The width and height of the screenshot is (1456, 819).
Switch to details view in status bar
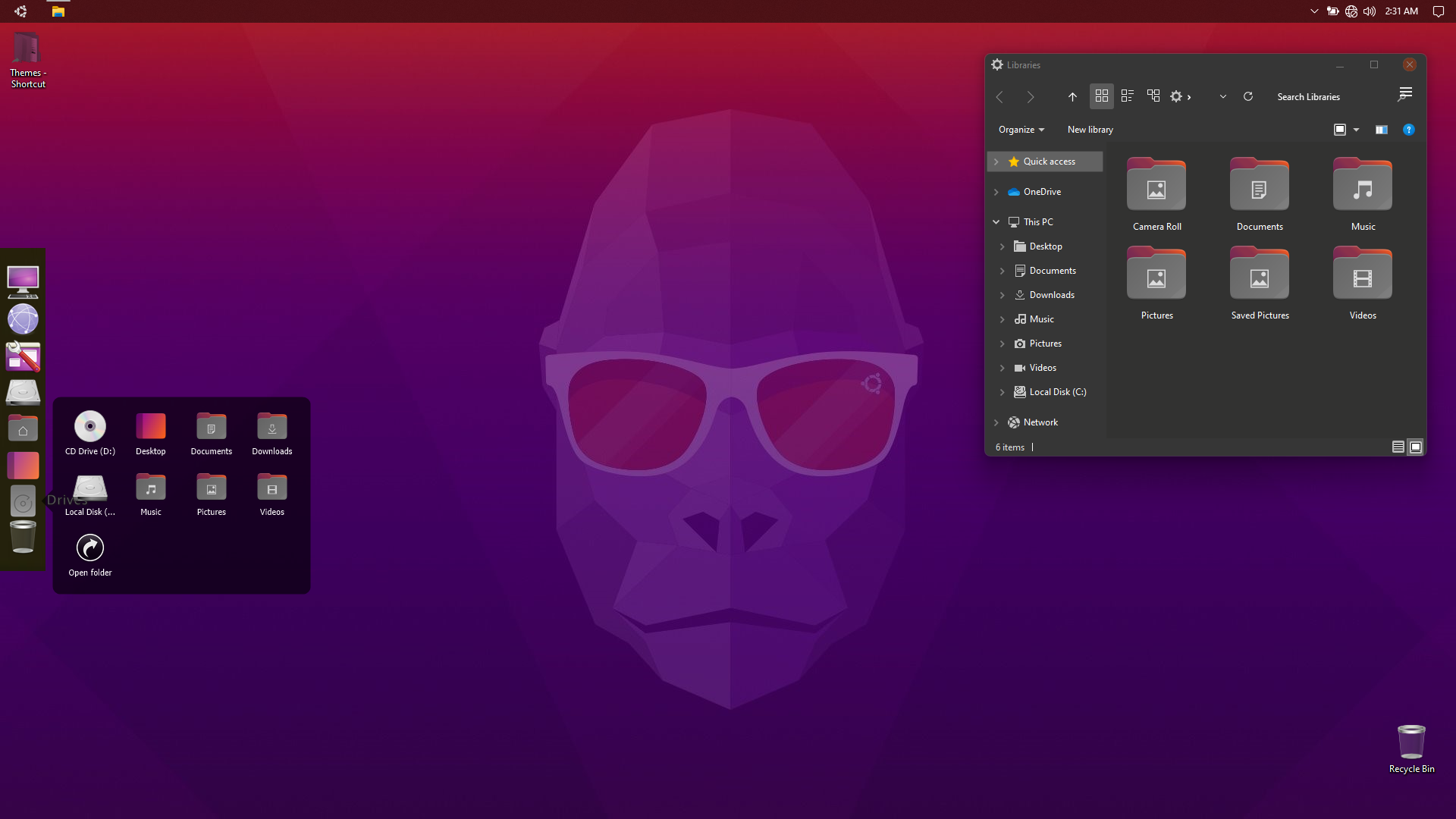pyautogui.click(x=1398, y=447)
